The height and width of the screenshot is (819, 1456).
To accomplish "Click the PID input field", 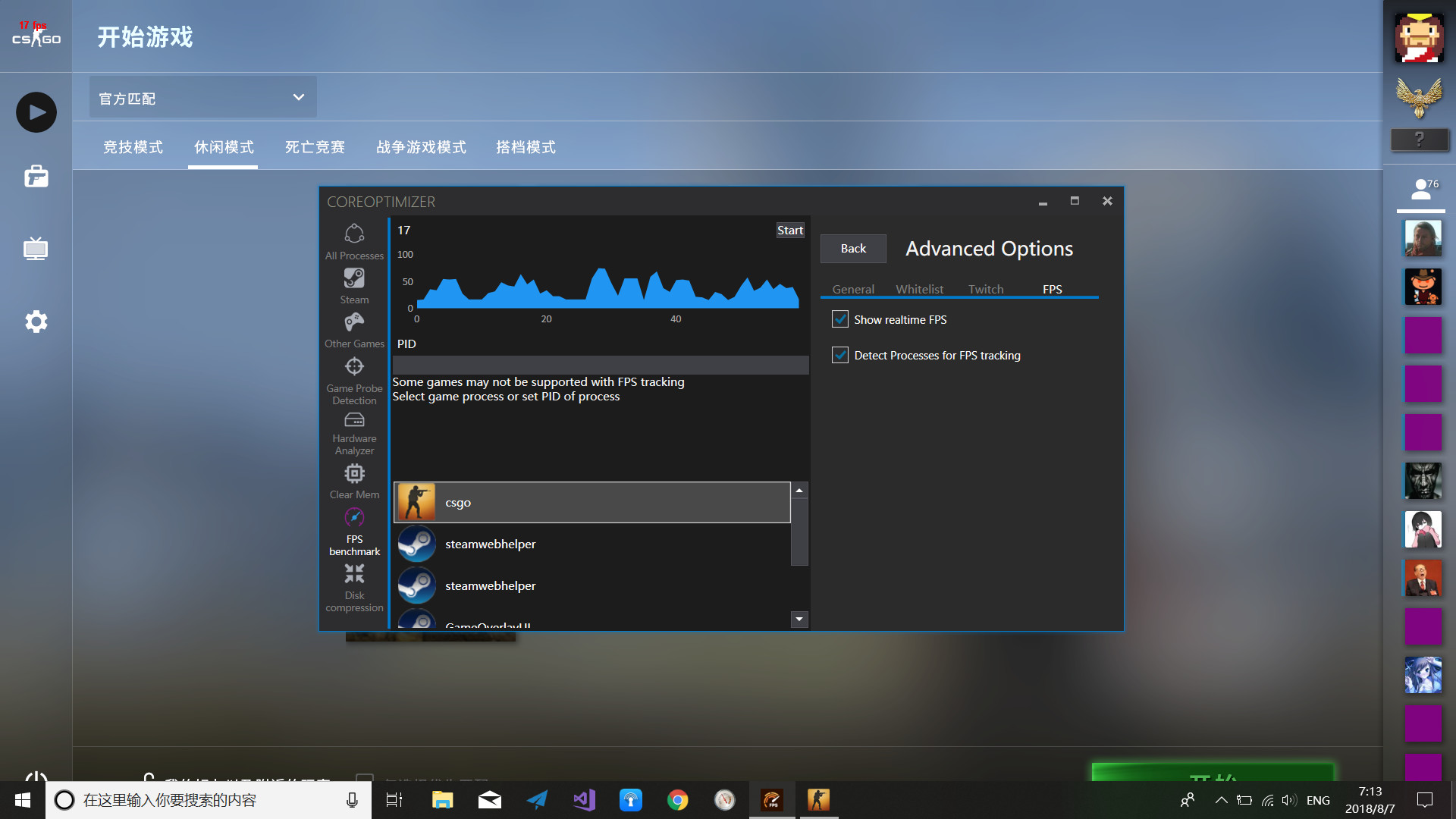I will click(x=601, y=365).
